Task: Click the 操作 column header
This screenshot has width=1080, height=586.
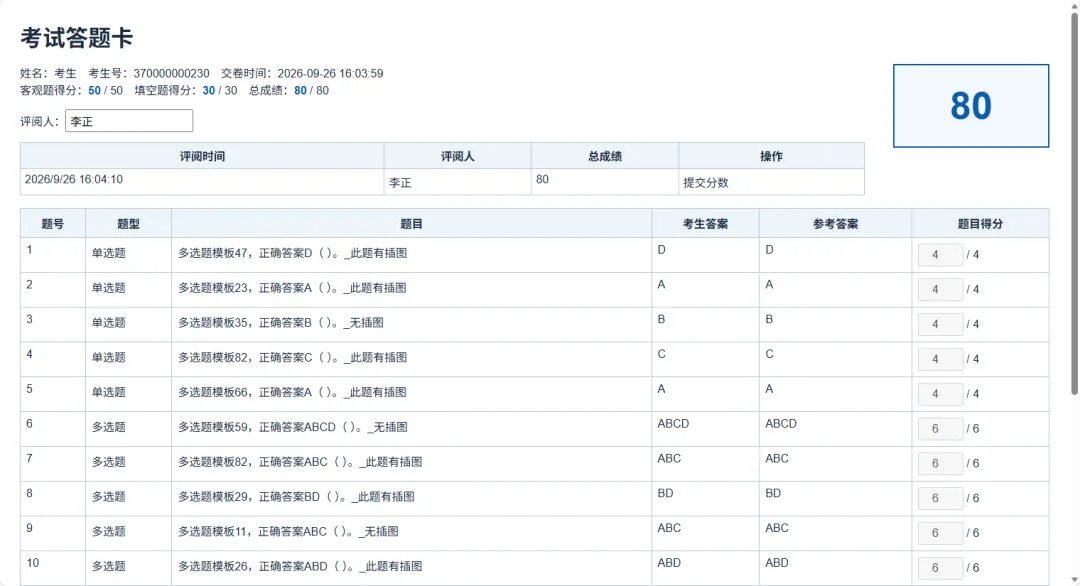Action: point(771,156)
